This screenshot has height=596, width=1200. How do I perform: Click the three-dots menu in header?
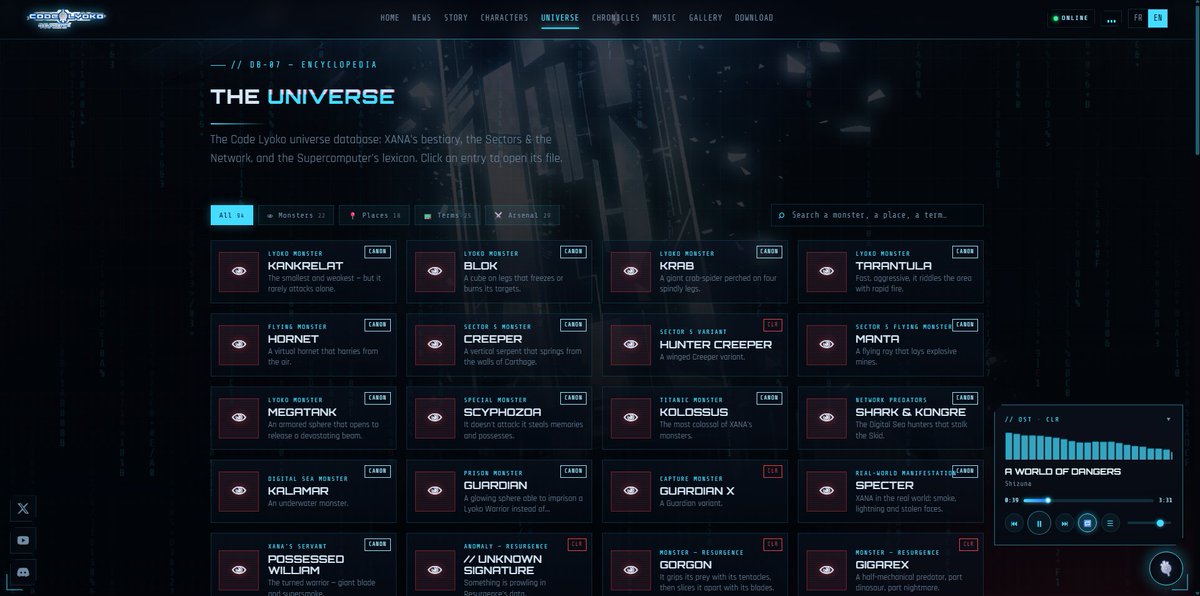(1111, 18)
